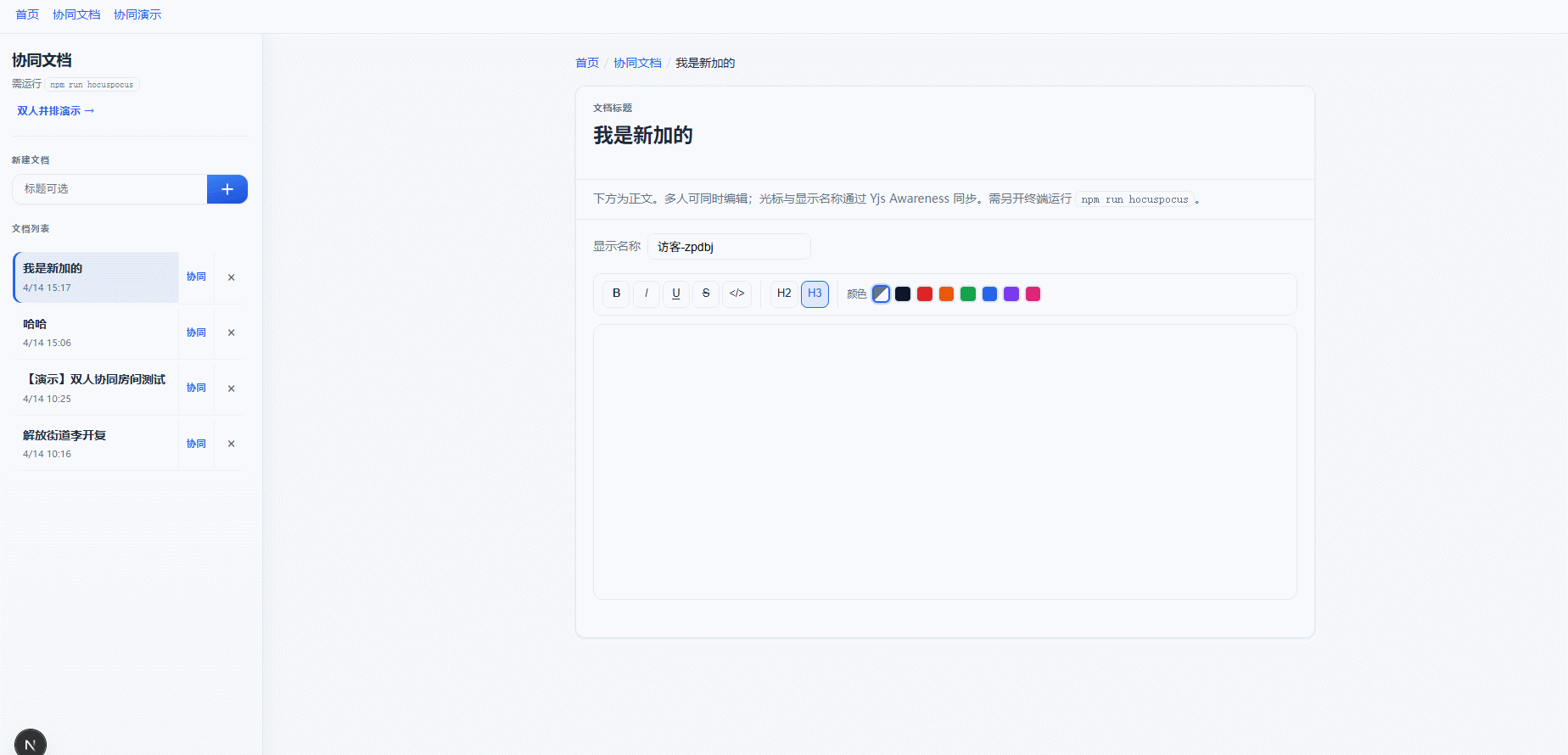Select 哈哈 in the document list
Viewport: 1568px width, 755px height.
tap(96, 333)
